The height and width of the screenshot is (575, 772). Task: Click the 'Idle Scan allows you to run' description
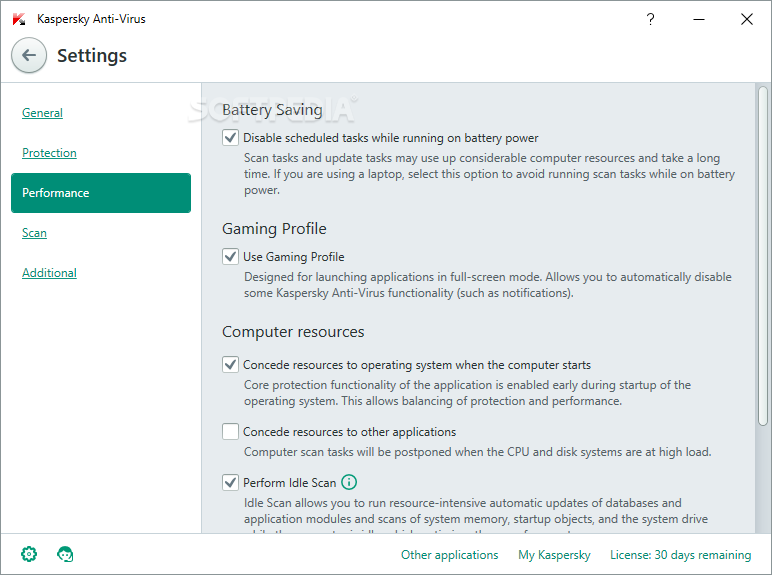pos(476,516)
